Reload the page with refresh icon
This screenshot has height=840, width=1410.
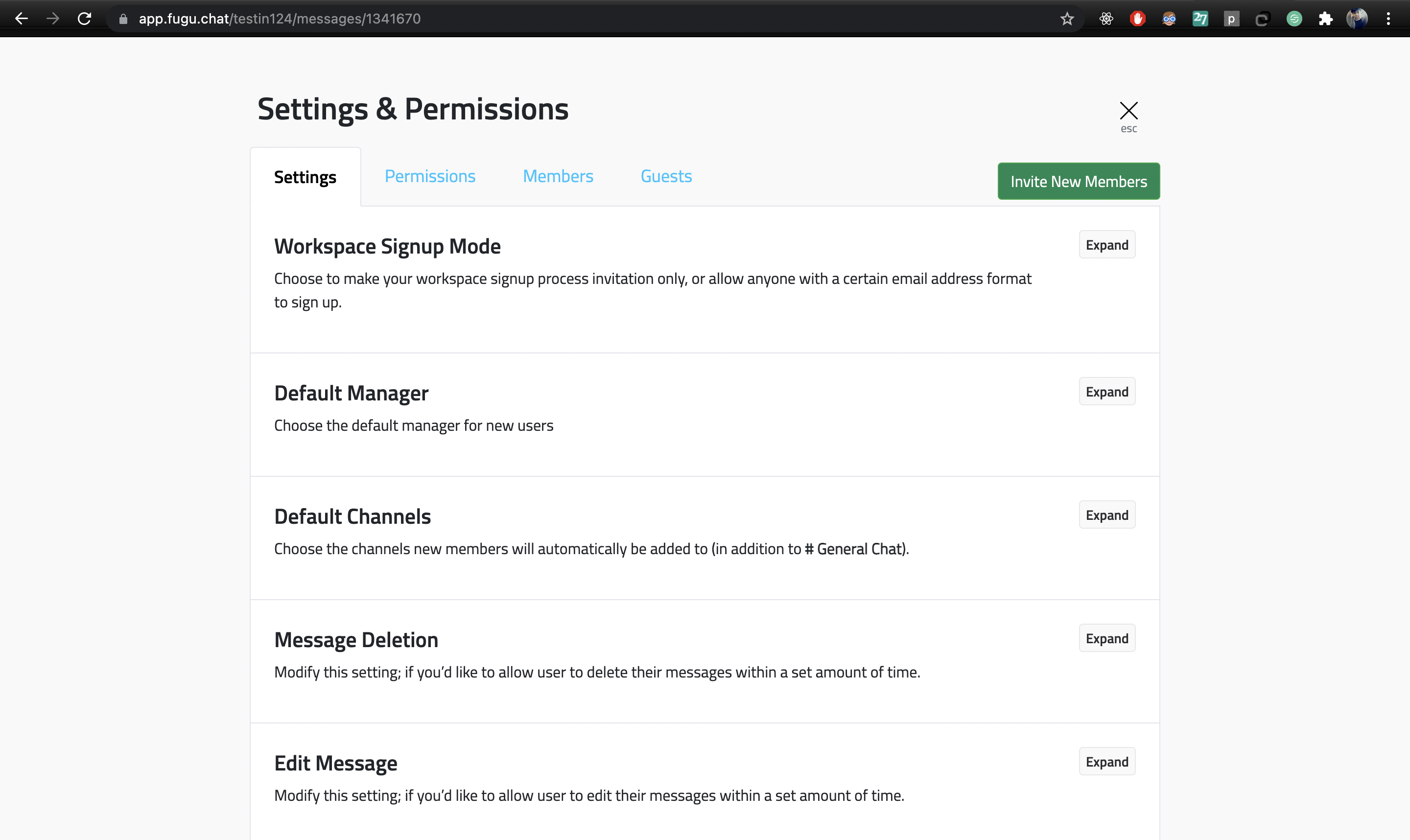[84, 19]
